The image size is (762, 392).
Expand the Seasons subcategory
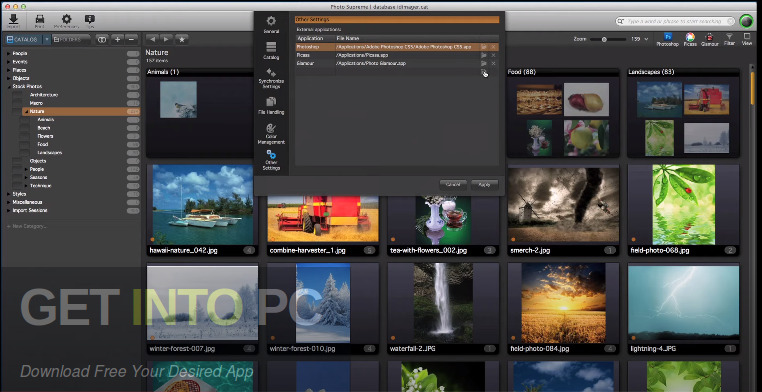(x=26, y=177)
